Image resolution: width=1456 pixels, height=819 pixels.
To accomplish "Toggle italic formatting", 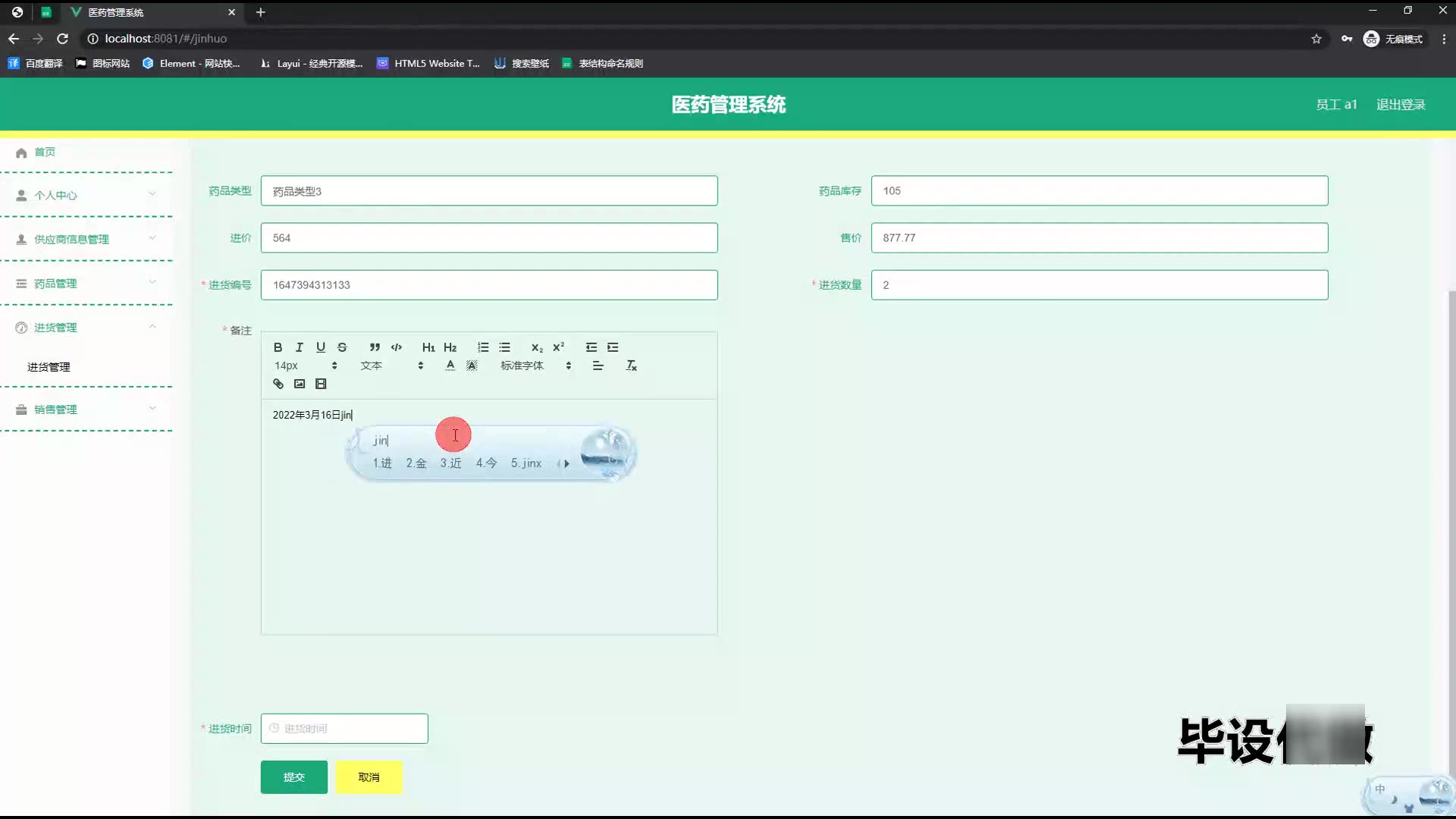I will click(x=300, y=347).
